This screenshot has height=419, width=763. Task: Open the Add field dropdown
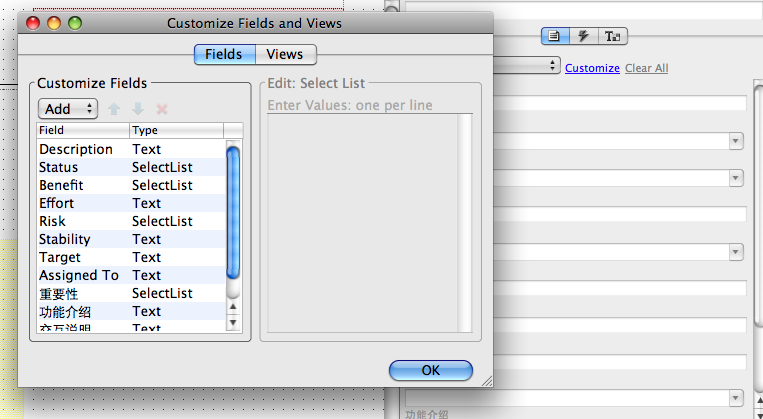(x=67, y=108)
